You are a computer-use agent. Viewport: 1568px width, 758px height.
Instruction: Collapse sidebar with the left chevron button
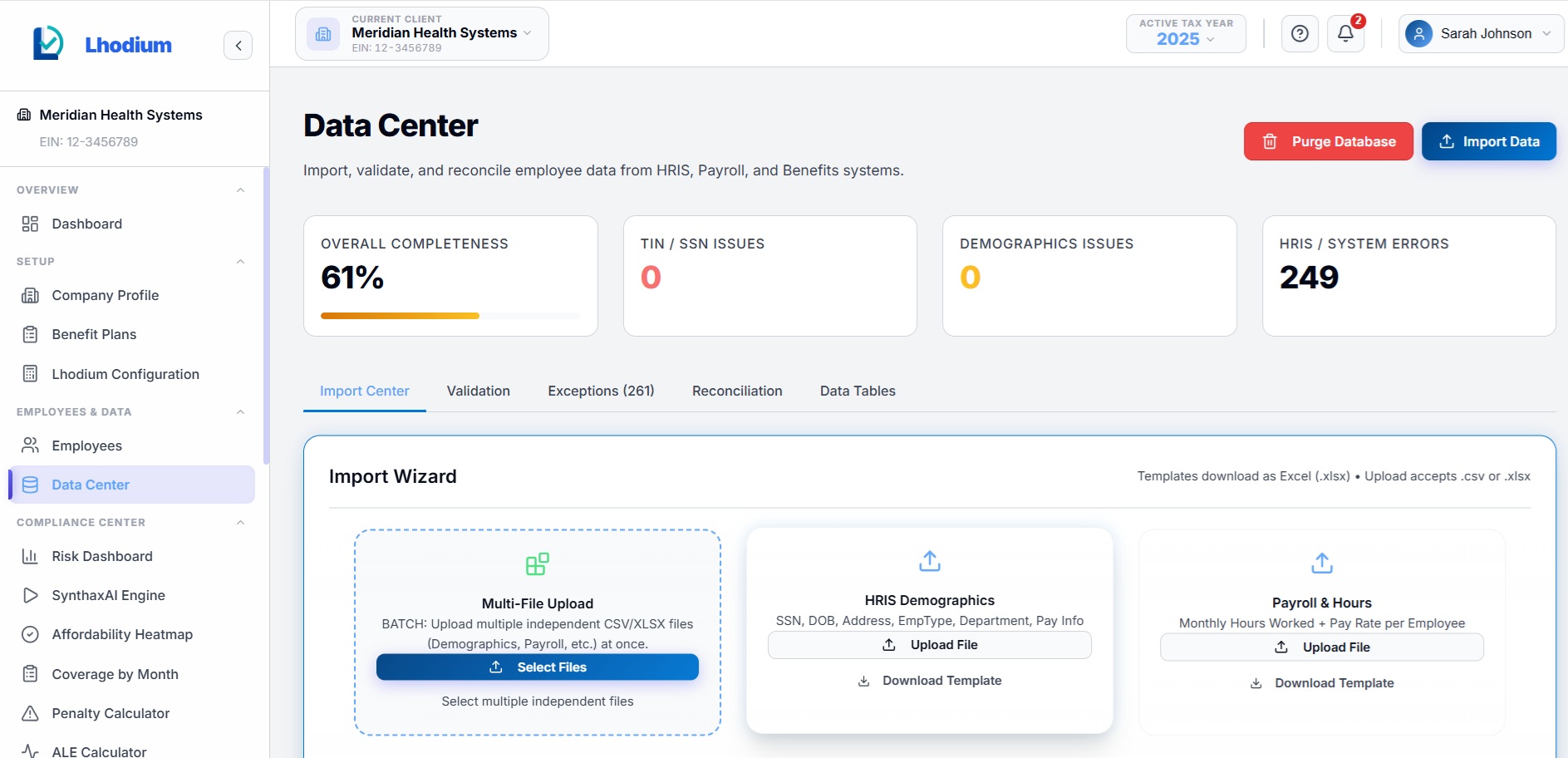click(x=238, y=46)
